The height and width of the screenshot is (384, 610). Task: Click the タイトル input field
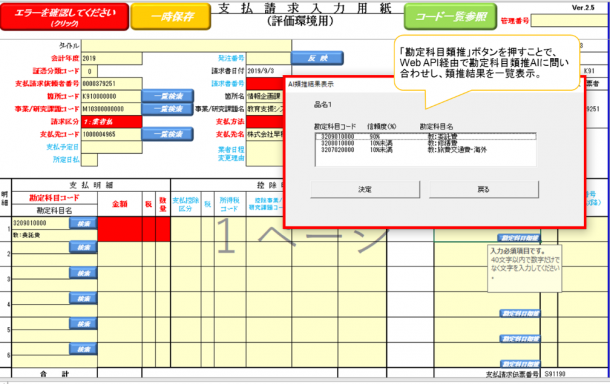click(x=186, y=46)
